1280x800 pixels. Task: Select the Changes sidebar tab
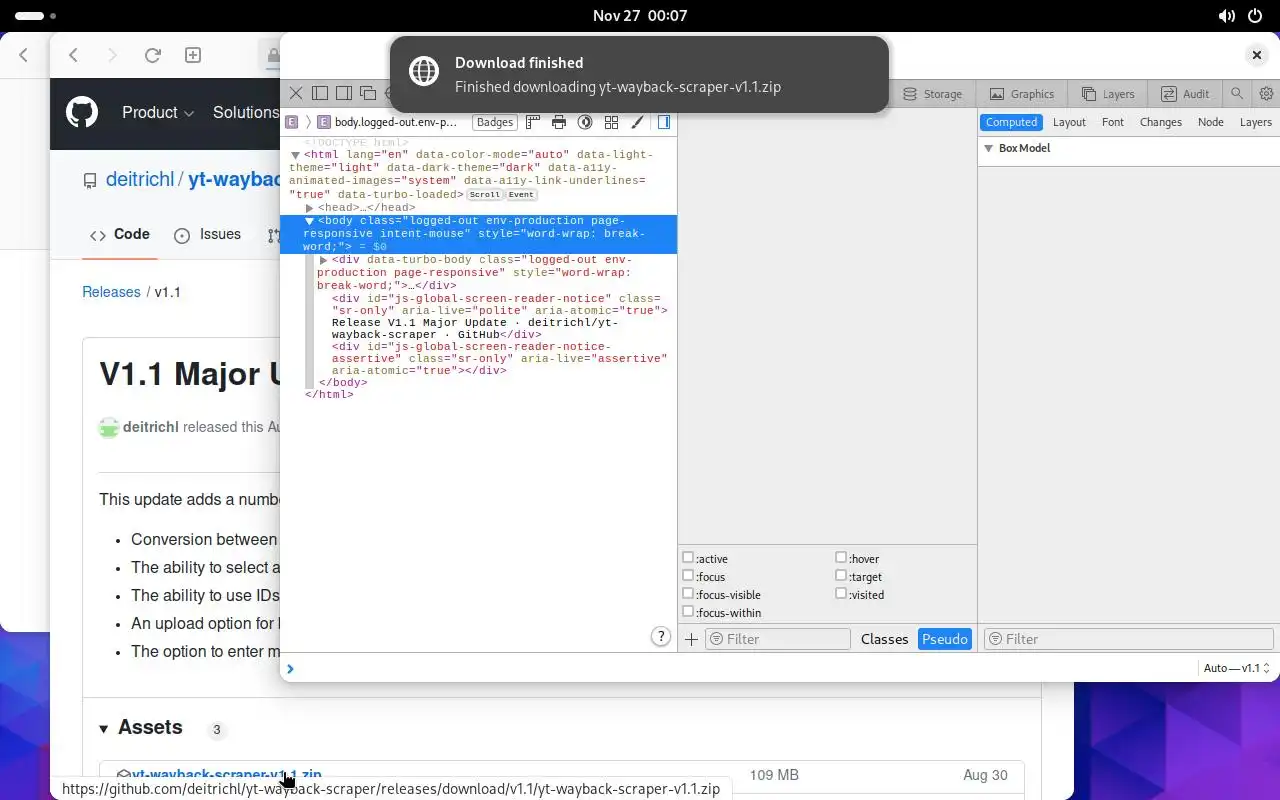[x=1161, y=122]
